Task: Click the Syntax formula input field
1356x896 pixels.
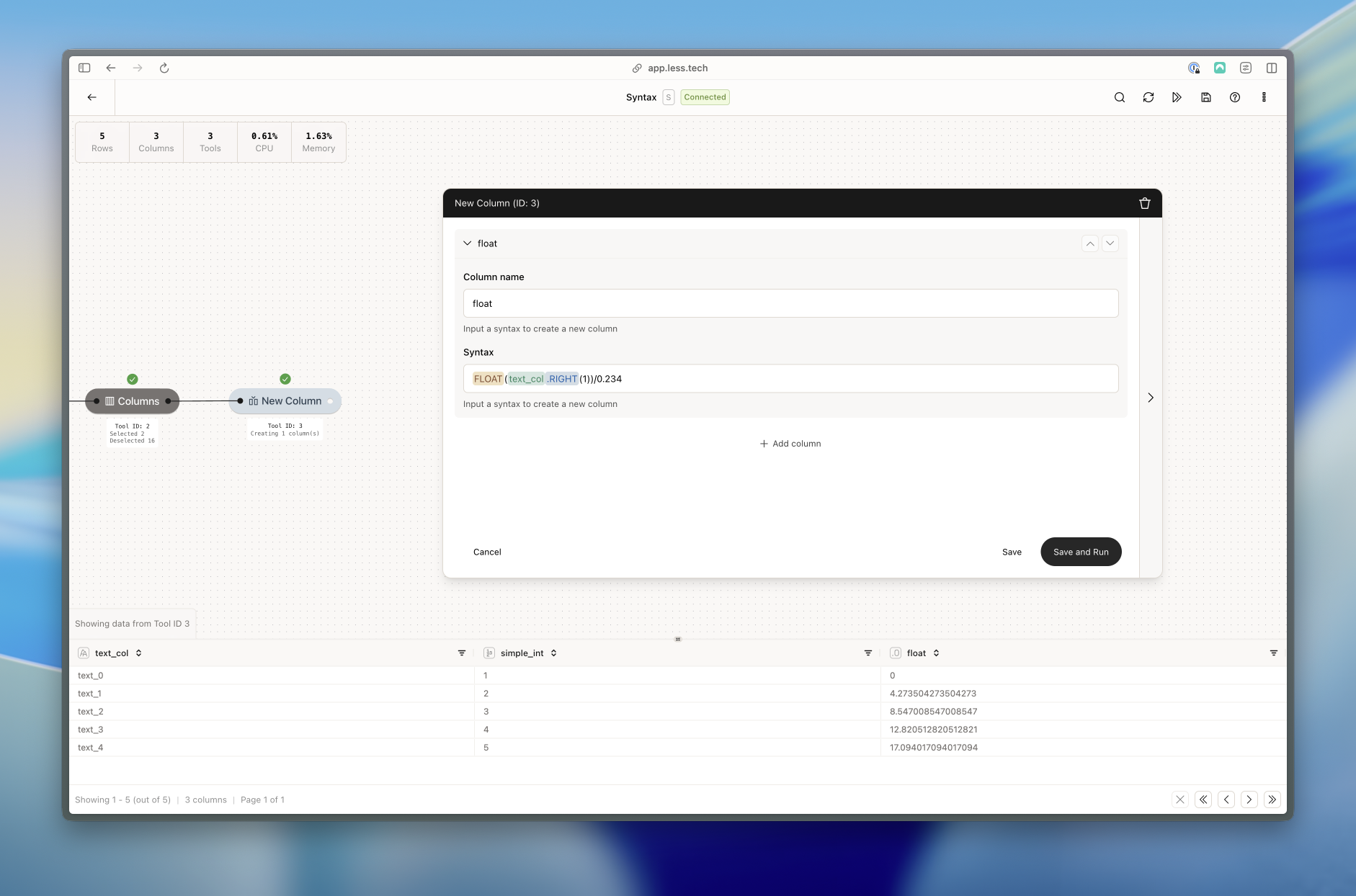Action: [x=790, y=379]
